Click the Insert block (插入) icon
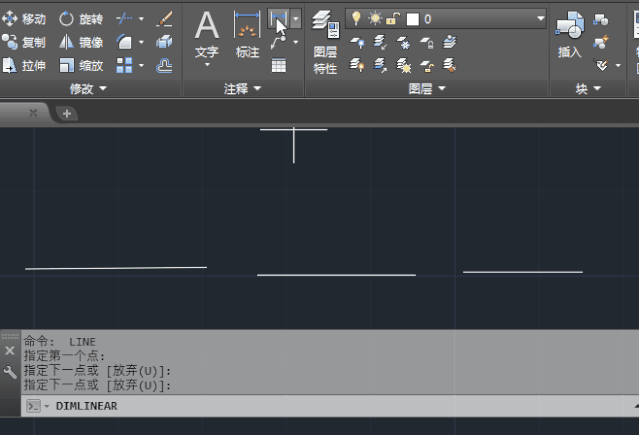The image size is (639, 435). (x=570, y=35)
